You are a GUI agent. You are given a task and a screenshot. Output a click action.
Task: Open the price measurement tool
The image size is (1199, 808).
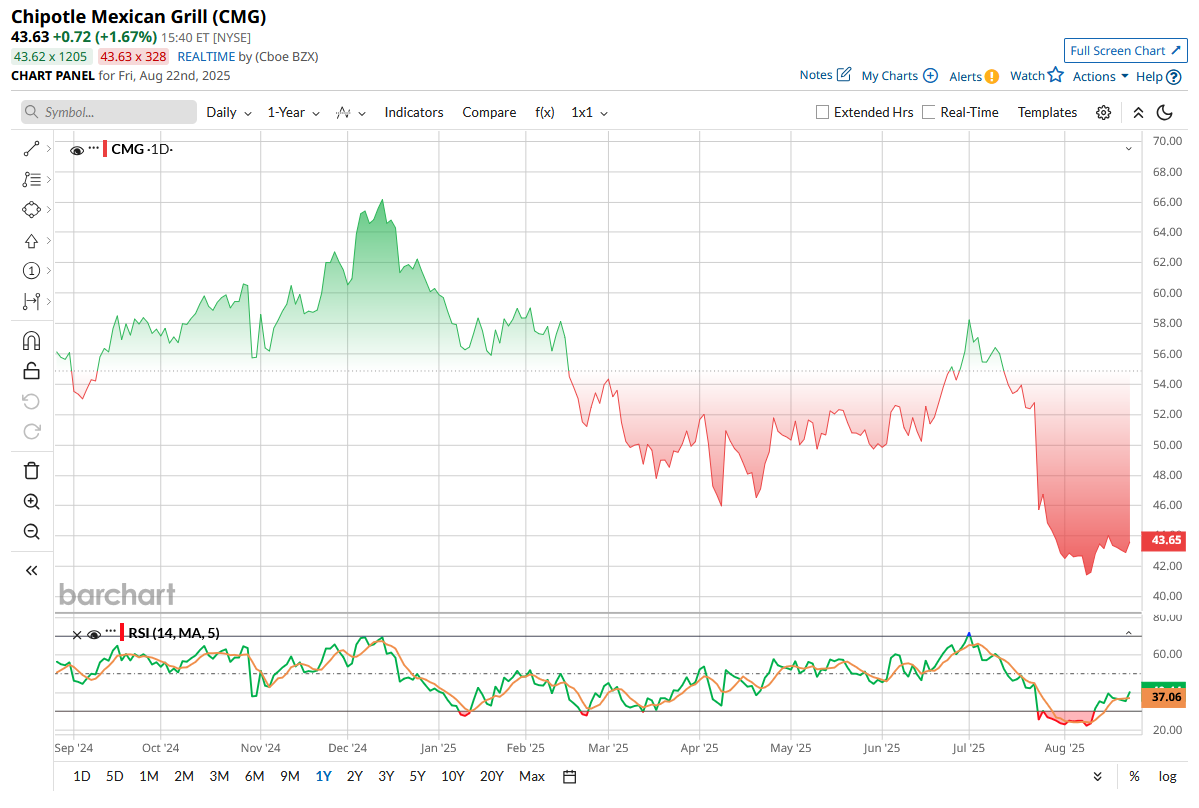pyautogui.click(x=31, y=301)
